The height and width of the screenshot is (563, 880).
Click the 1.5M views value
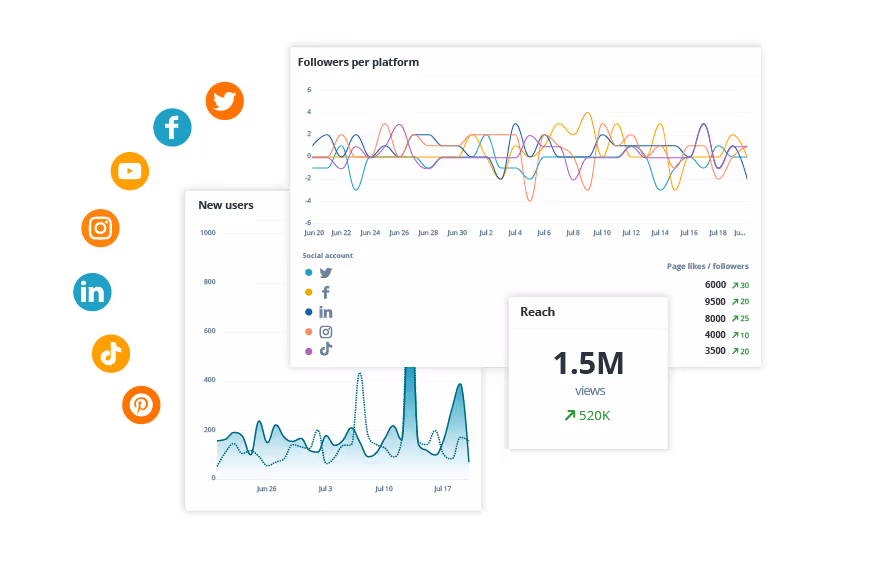click(589, 364)
